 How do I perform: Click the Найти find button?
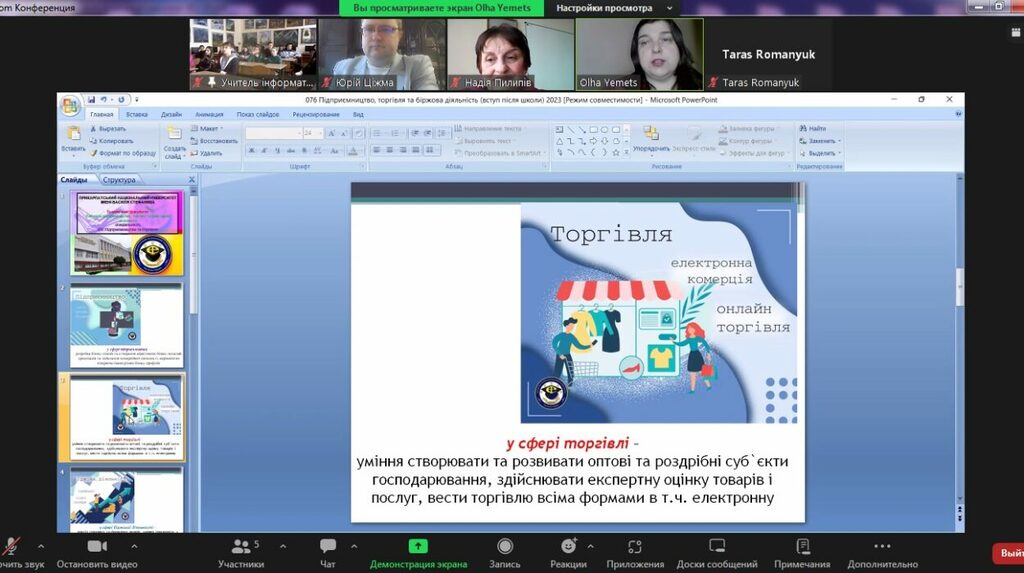tap(817, 129)
